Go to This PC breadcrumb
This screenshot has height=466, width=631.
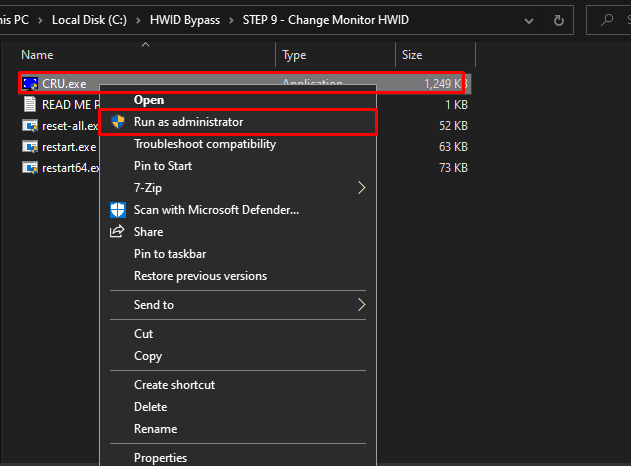pos(14,20)
